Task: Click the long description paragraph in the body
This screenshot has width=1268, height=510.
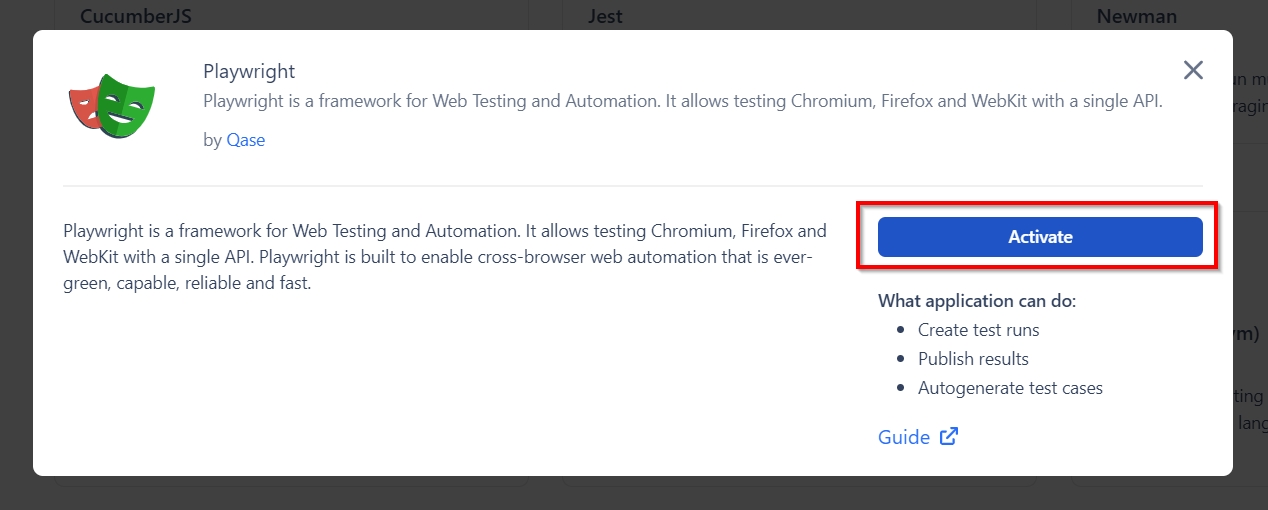Action: (444, 257)
